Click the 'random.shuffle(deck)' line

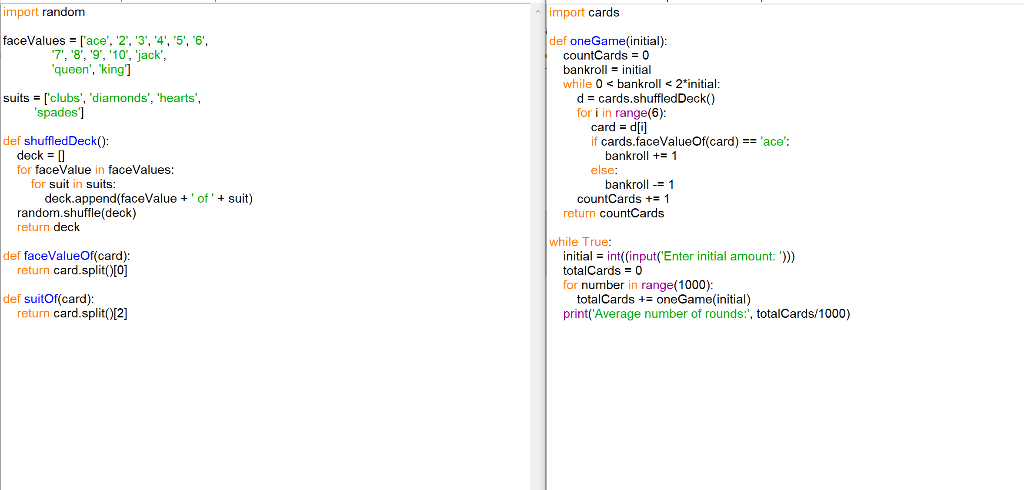pos(76,213)
